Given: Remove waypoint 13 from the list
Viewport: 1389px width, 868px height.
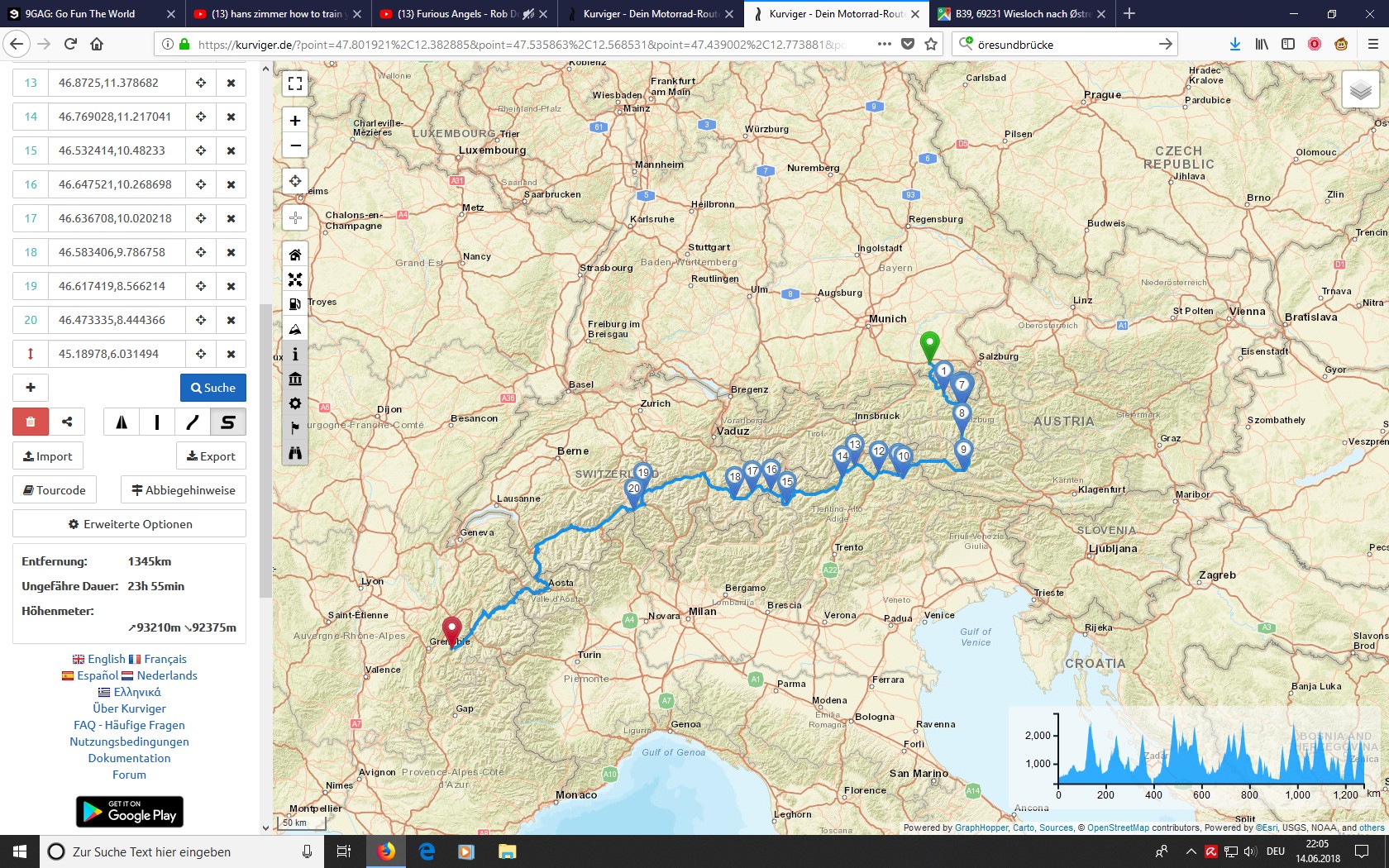Looking at the screenshot, I should [231, 83].
